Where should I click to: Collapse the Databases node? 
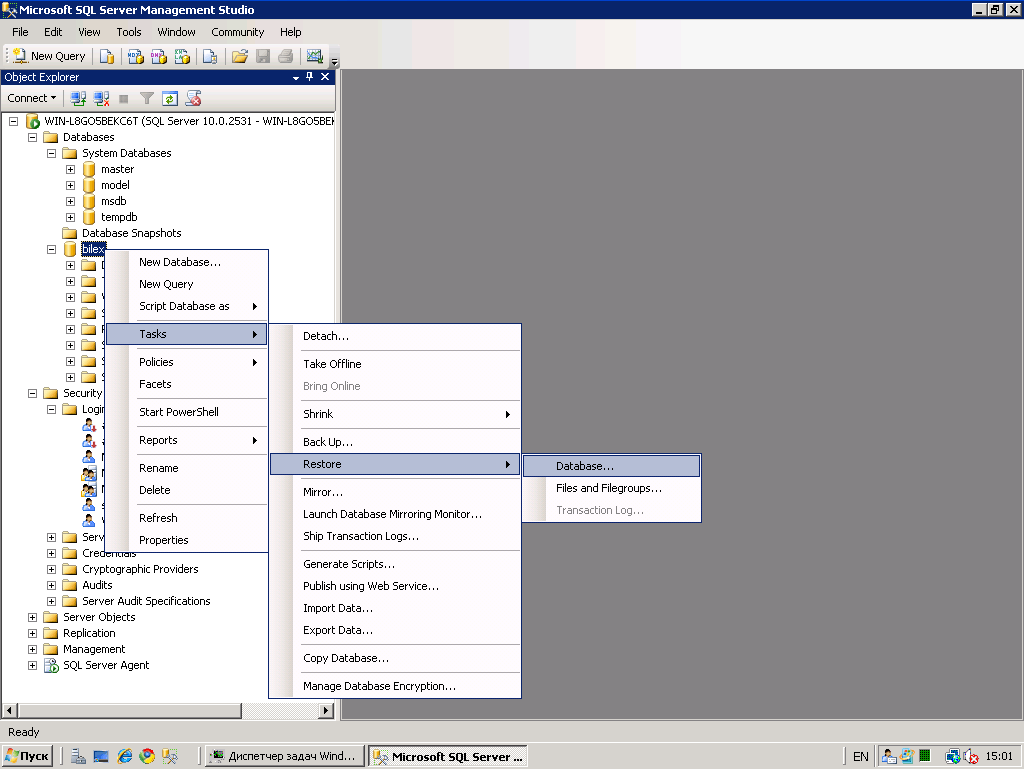coord(33,137)
